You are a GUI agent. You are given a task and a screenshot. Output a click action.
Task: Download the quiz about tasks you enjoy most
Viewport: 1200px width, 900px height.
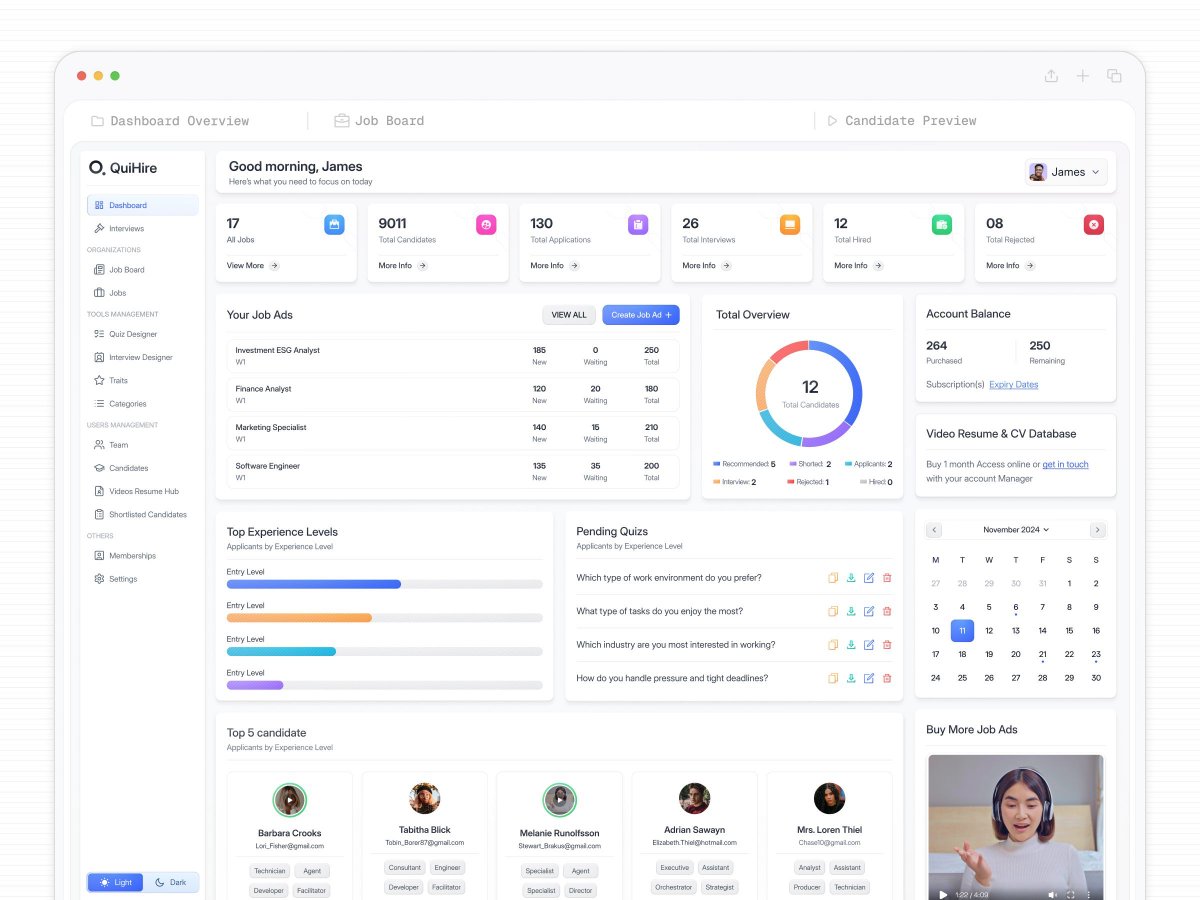click(851, 611)
